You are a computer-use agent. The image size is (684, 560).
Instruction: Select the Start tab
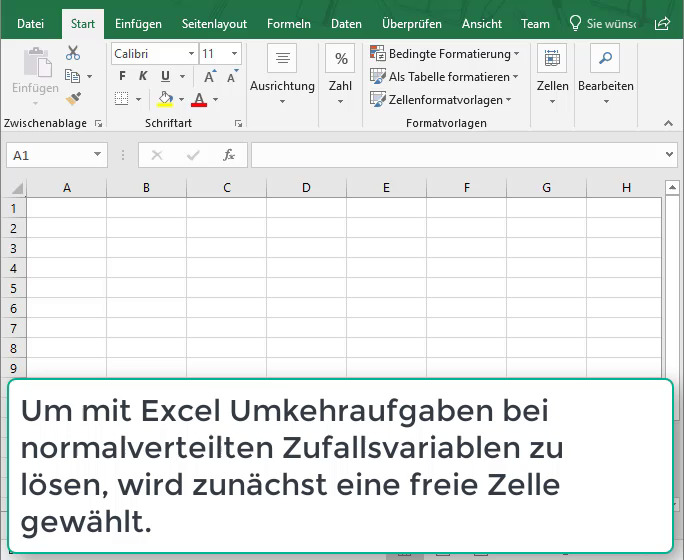click(83, 24)
